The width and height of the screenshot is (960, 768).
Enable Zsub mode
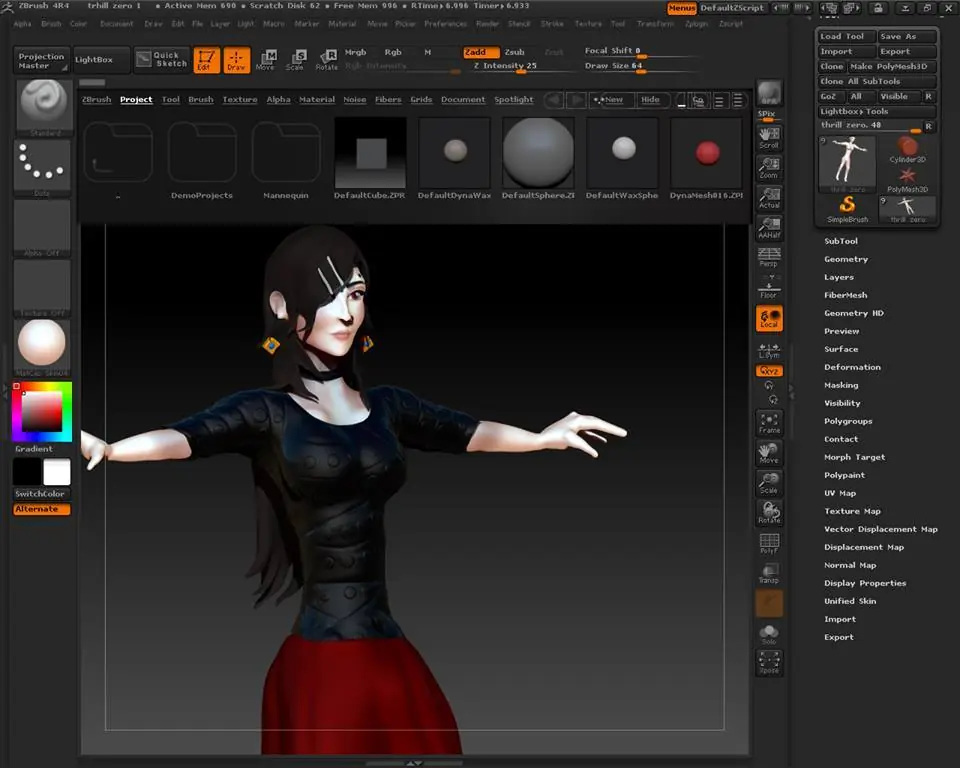point(514,52)
